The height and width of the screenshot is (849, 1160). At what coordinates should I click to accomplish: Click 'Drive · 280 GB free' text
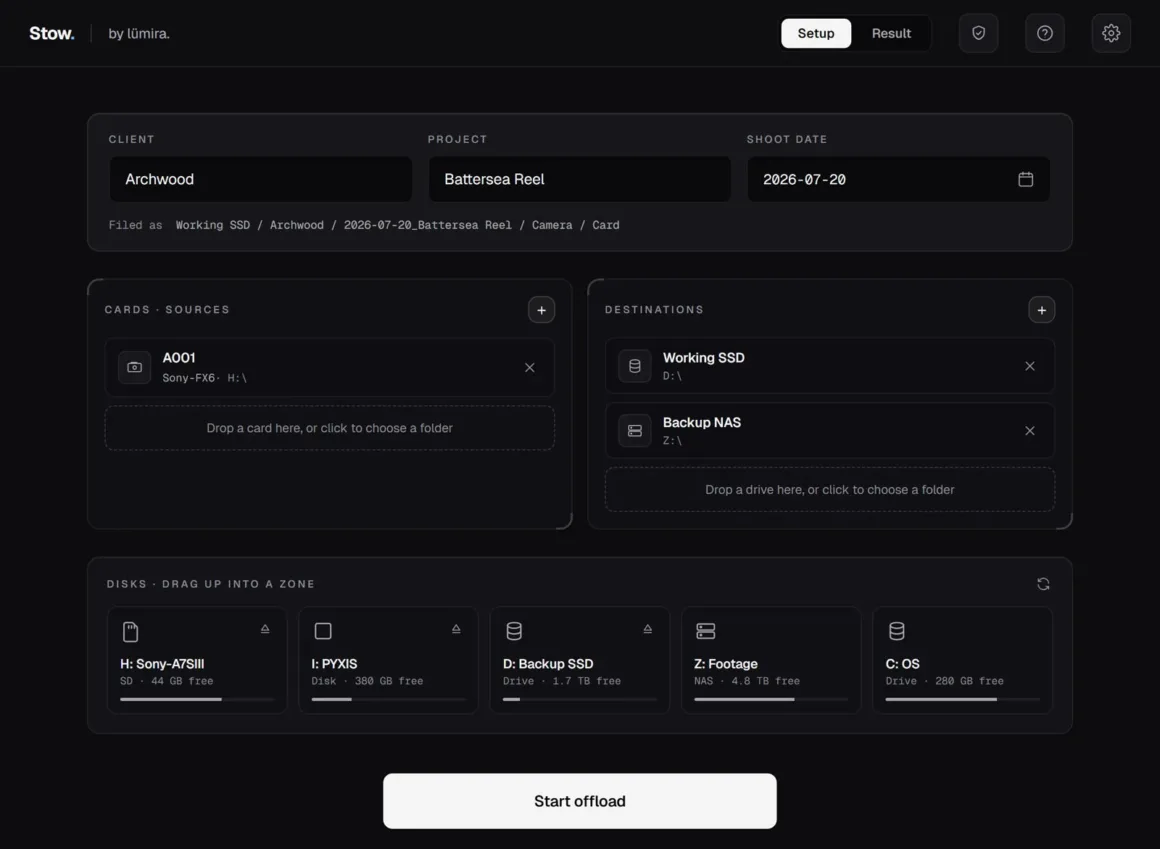click(945, 681)
